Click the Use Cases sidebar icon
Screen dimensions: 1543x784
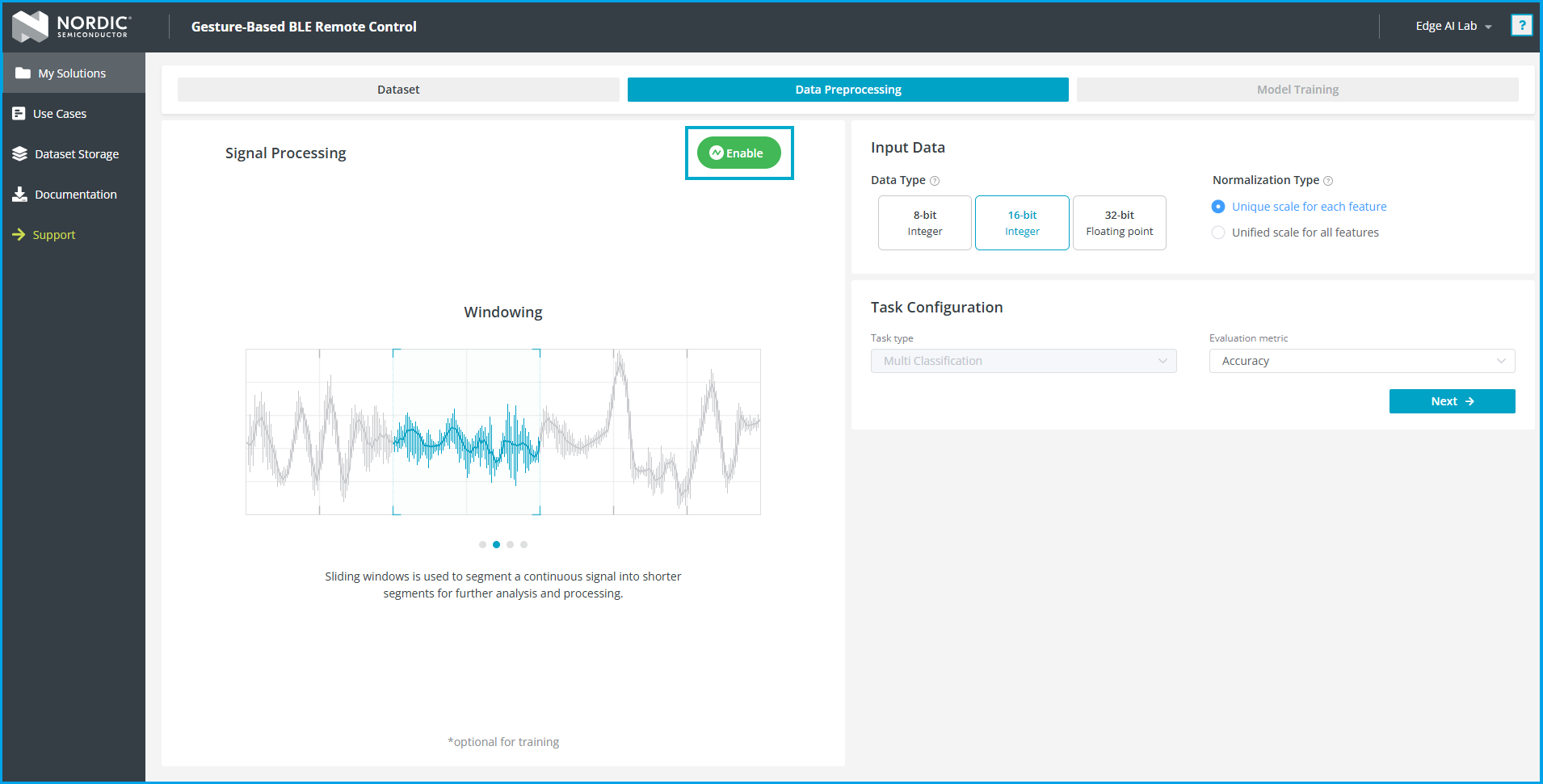(x=19, y=114)
